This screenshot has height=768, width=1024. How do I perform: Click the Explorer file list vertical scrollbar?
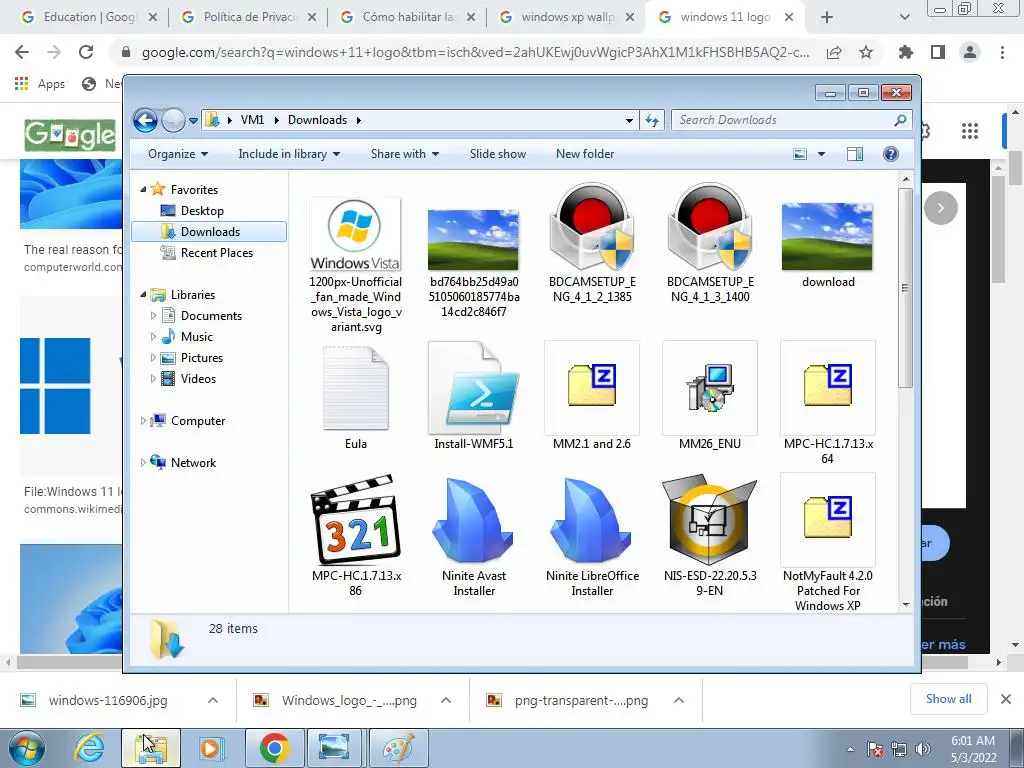coord(904,287)
